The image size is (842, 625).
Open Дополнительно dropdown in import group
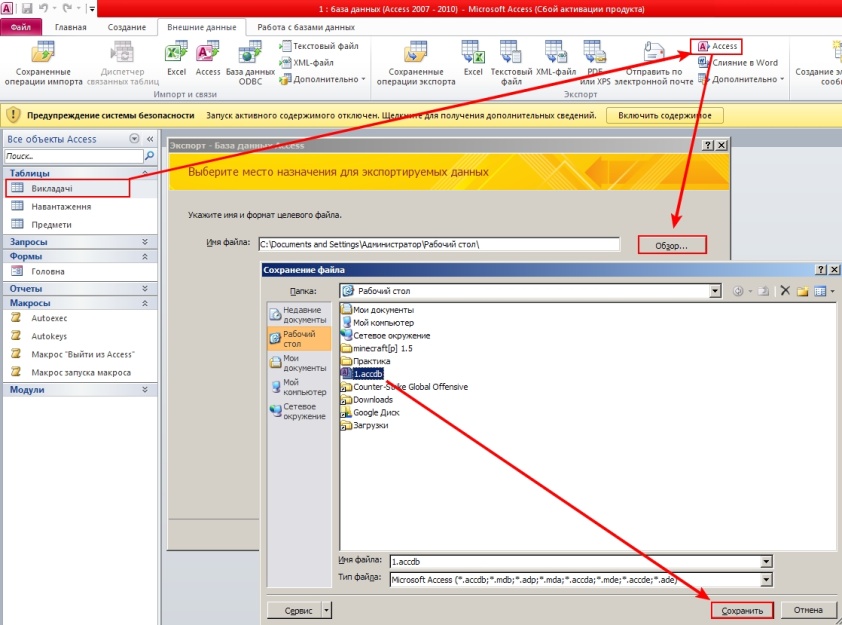(x=322, y=79)
